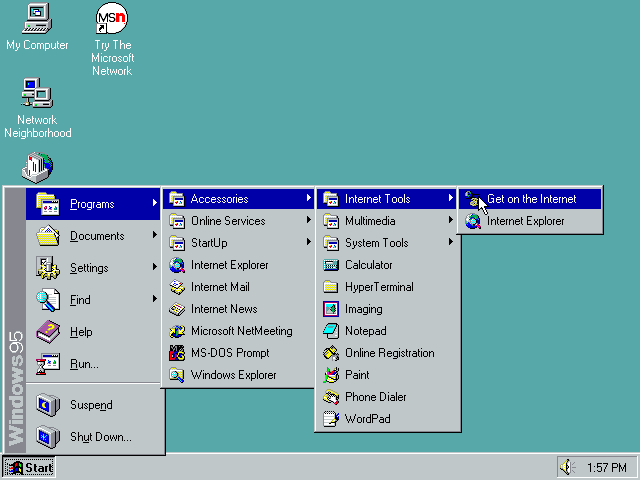This screenshot has height=480, width=640.
Task: Open MS-DOS Prompt
Action: [238, 353]
